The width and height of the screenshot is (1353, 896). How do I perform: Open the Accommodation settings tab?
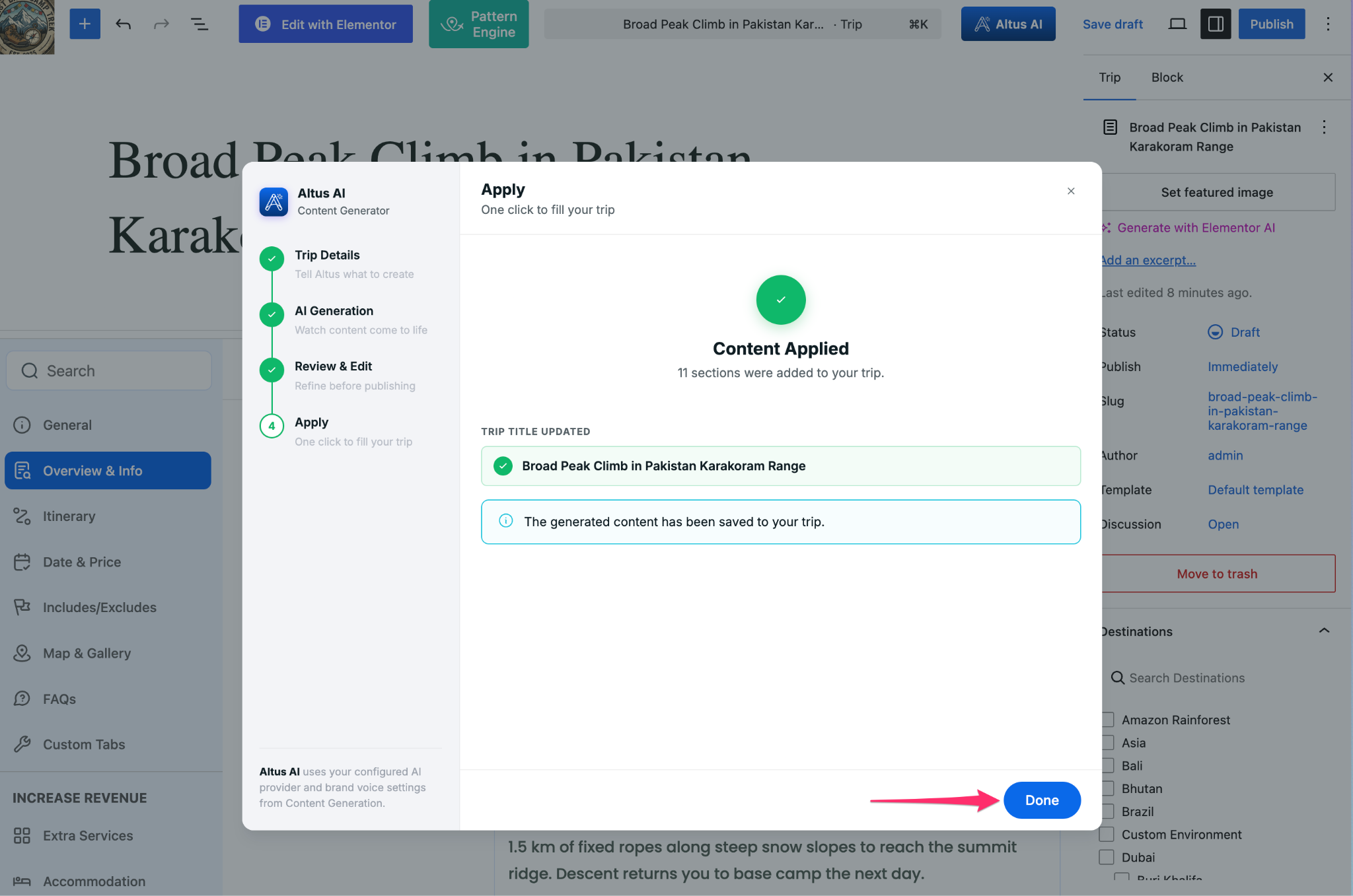108,881
